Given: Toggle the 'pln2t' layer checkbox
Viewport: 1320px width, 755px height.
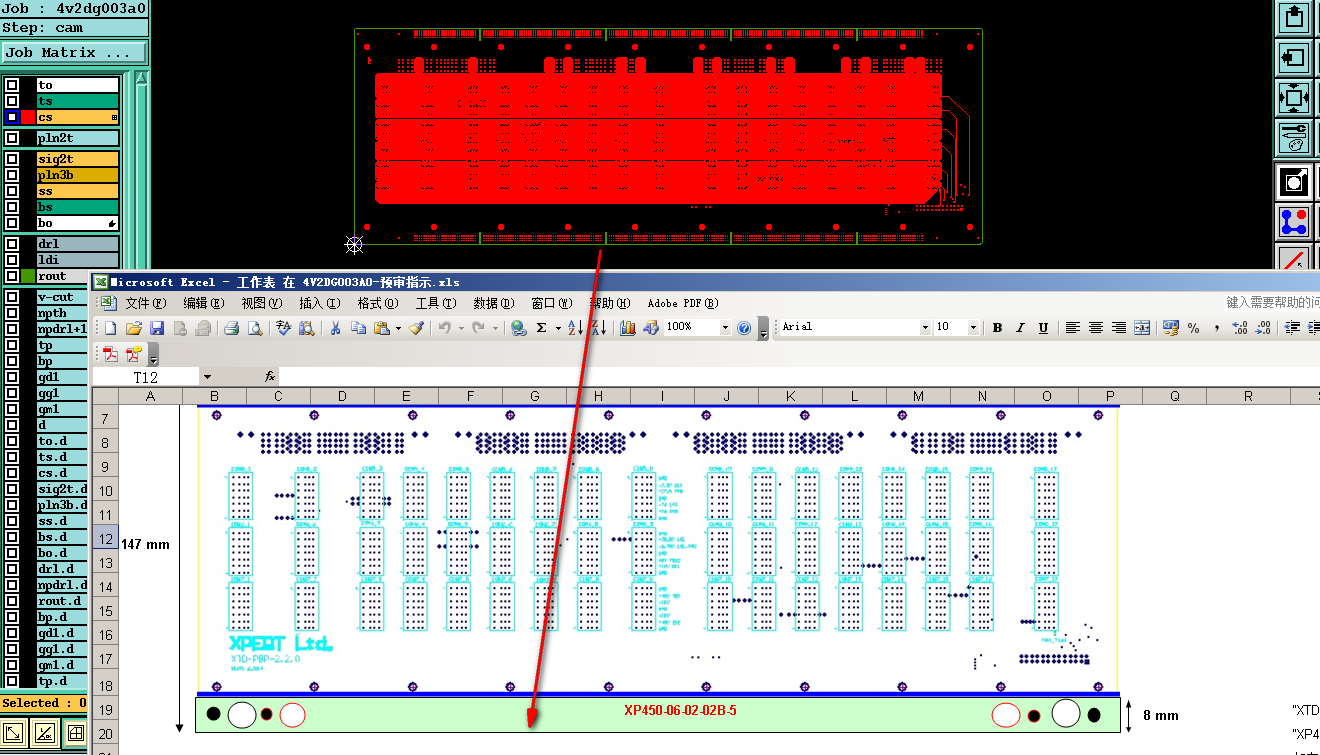Looking at the screenshot, I should pyautogui.click(x=12, y=139).
